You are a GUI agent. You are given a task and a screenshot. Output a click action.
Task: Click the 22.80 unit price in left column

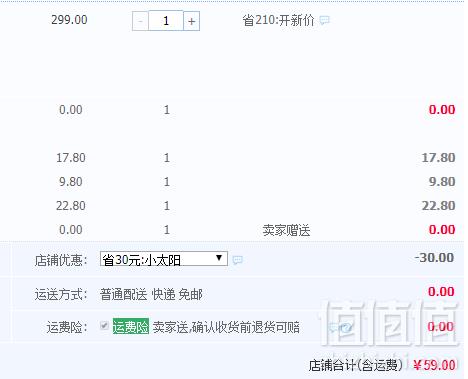71,206
